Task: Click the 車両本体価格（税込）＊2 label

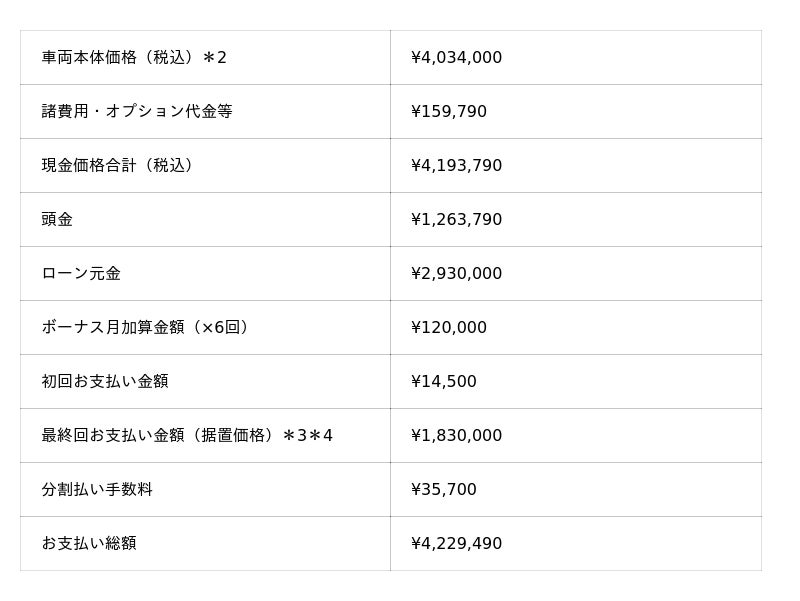Action: 134,57
